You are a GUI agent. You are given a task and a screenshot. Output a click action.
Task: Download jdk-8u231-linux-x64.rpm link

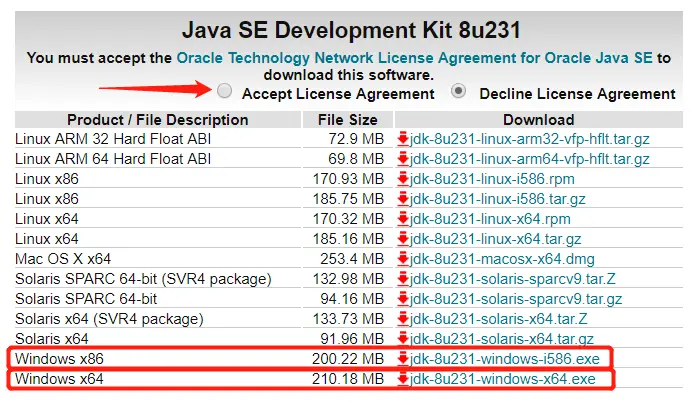(490, 219)
